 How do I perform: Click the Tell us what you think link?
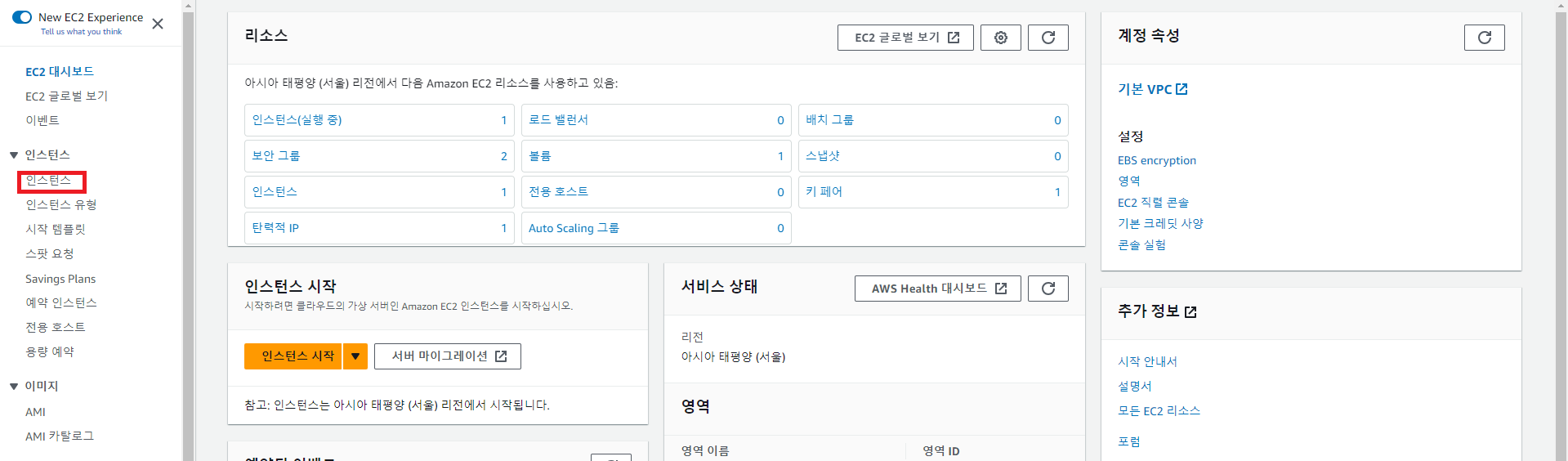coord(81,32)
